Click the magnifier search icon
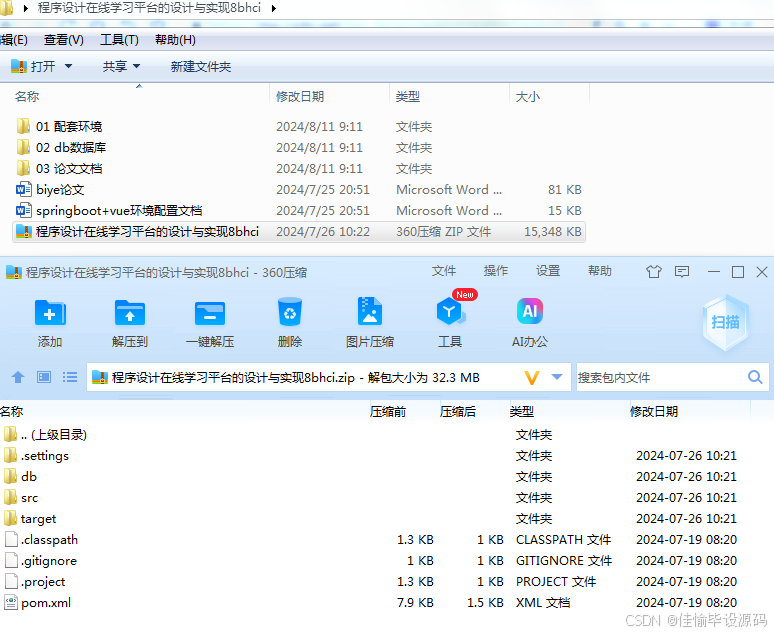 pyautogui.click(x=755, y=377)
